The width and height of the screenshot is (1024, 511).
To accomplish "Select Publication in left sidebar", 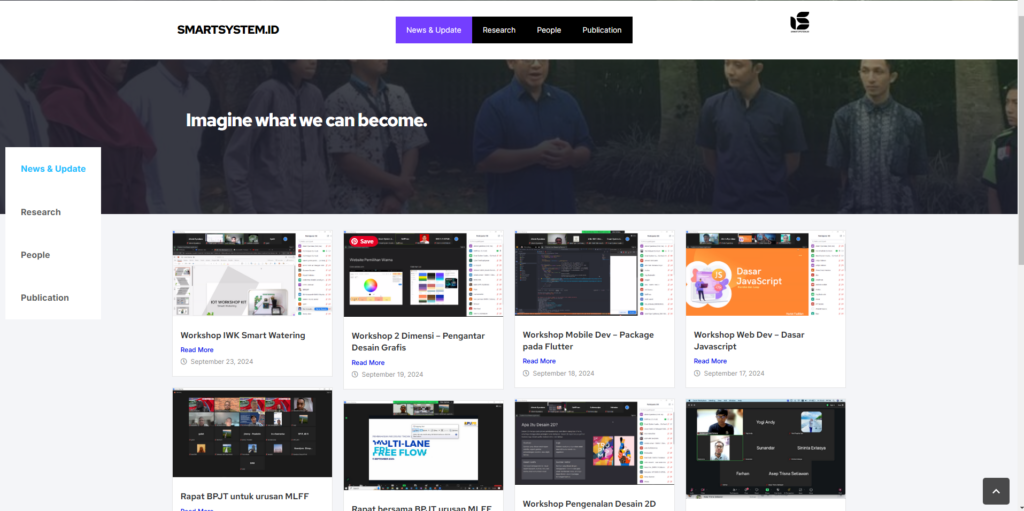I will pyautogui.click(x=44, y=297).
